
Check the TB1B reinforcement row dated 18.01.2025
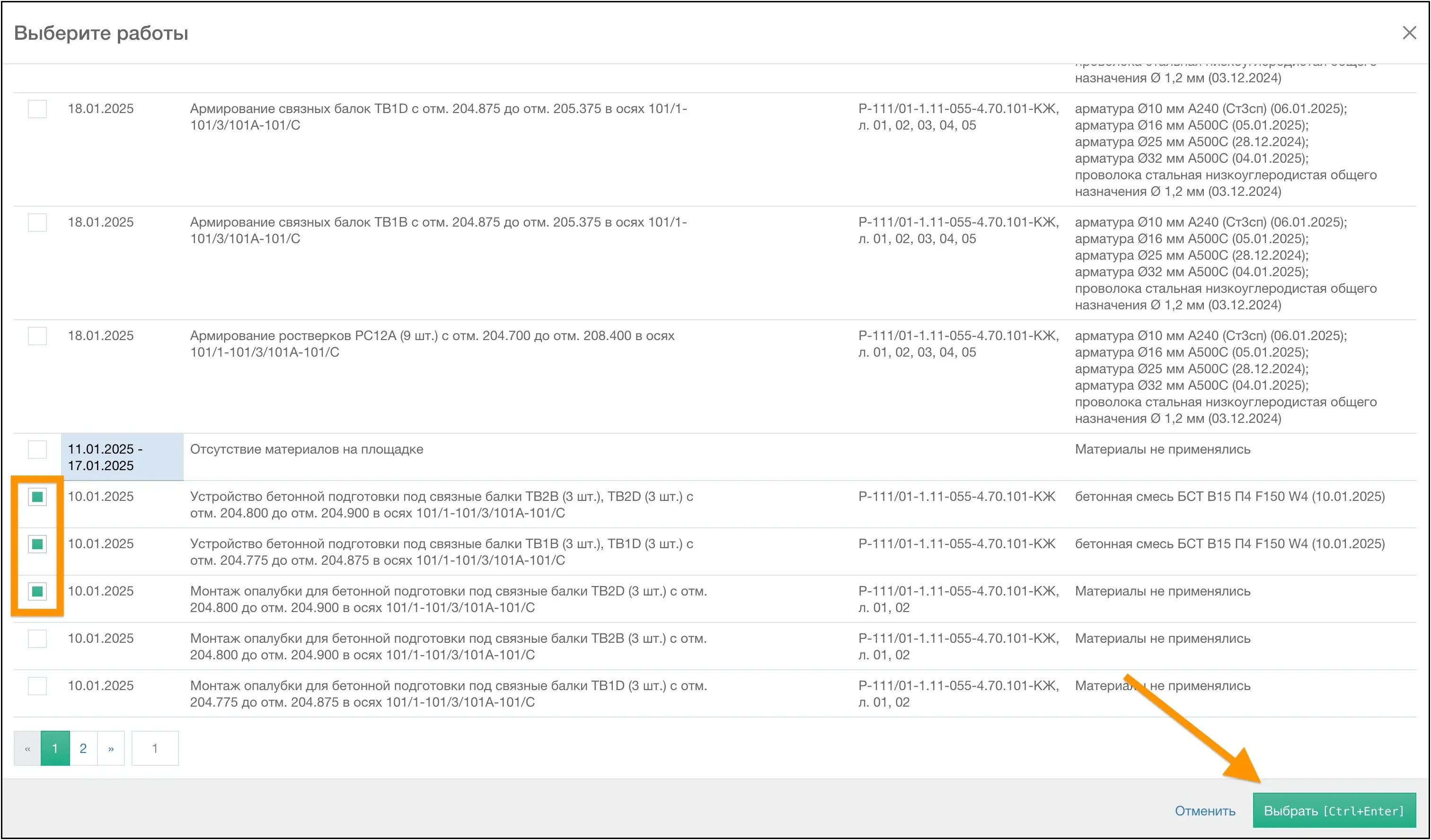(x=37, y=222)
